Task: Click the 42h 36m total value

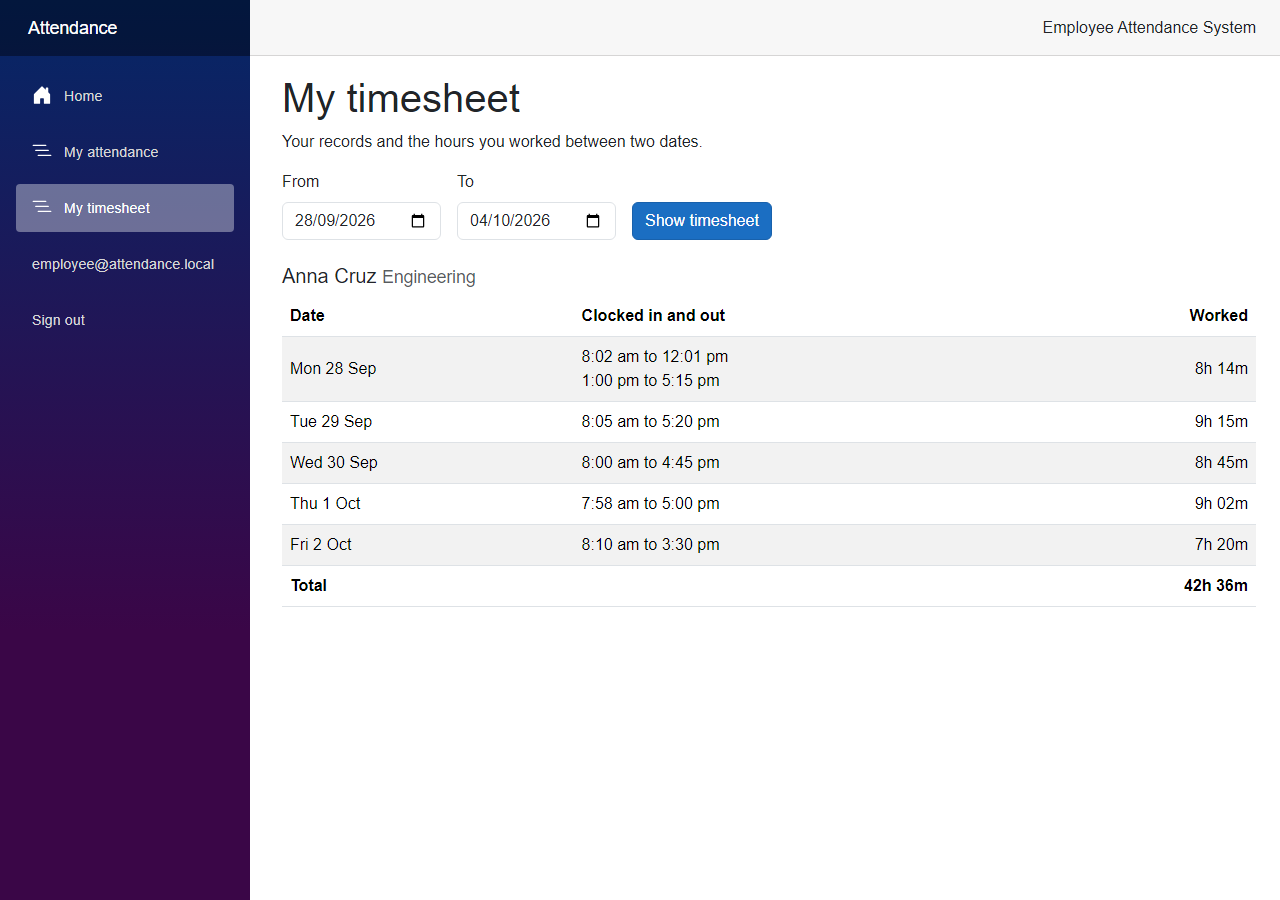Action: (1216, 586)
